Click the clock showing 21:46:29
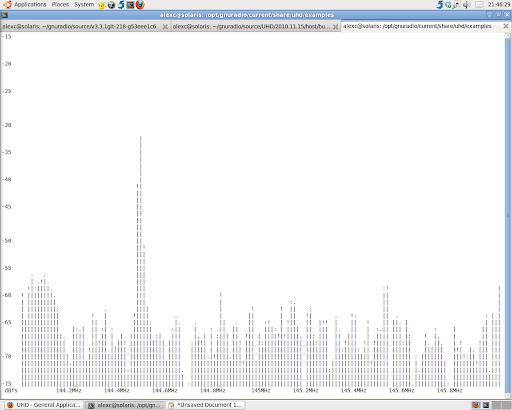The height and width of the screenshot is (410, 512). 499,5
